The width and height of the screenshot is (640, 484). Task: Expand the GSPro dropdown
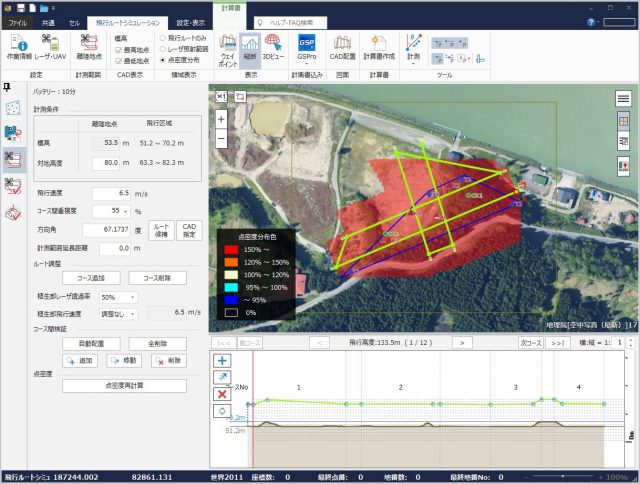[307, 58]
